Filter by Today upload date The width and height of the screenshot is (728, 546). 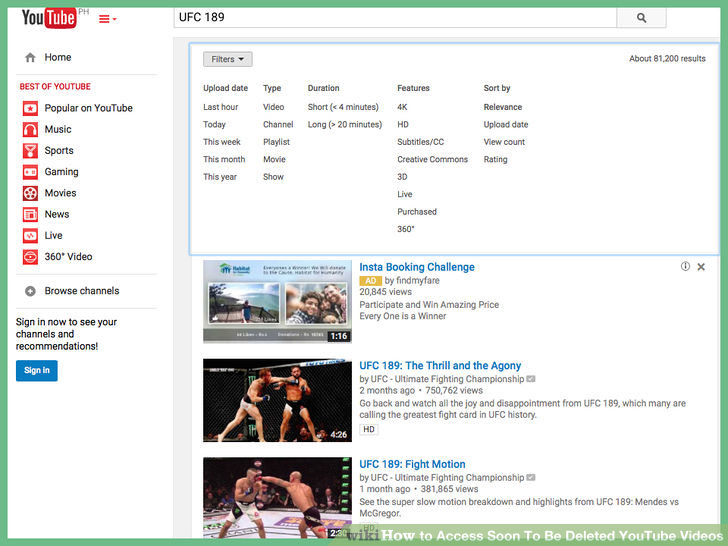coord(214,124)
